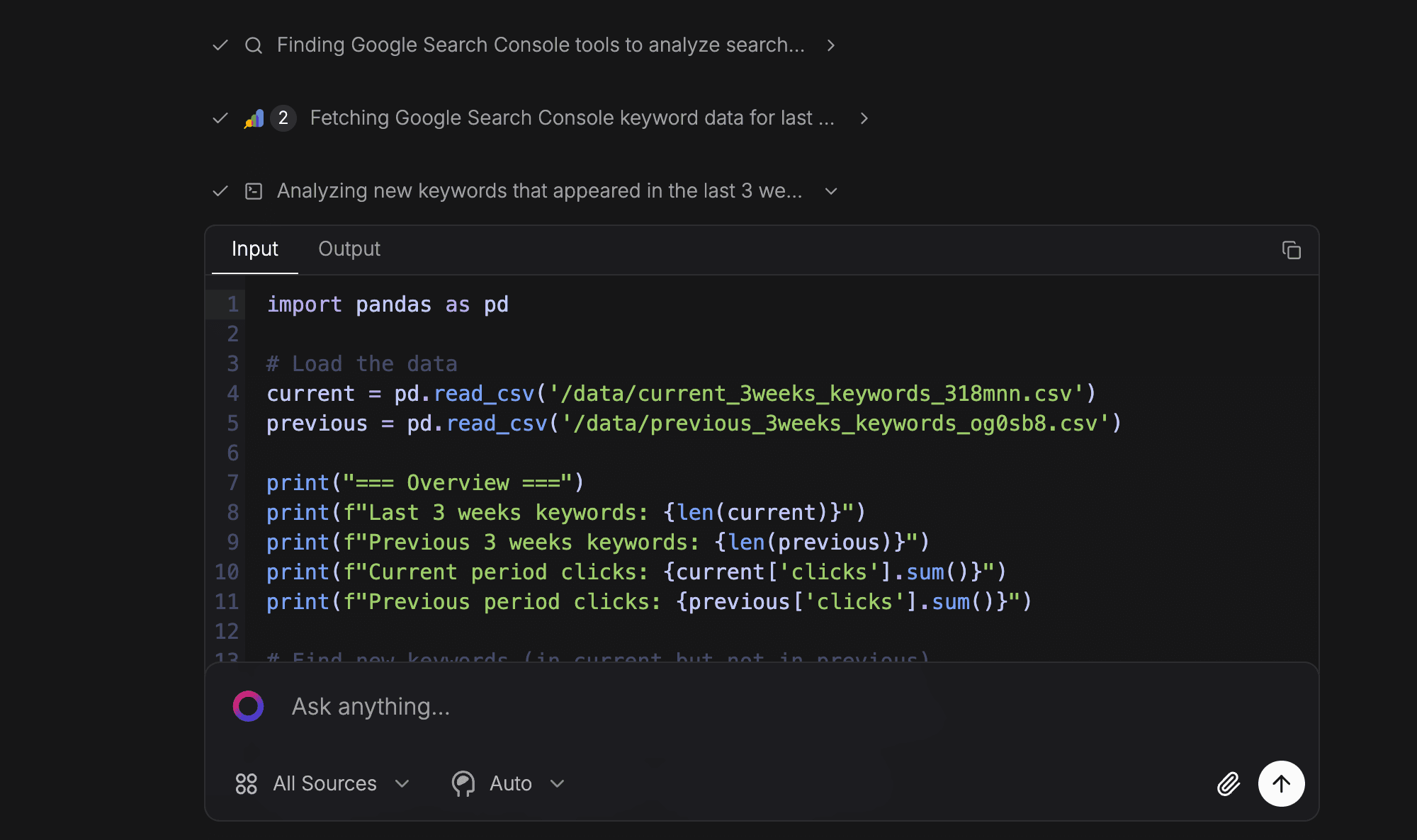
Task: Click the search magnifier icon beside Finding Google Search Console
Action: [x=254, y=45]
